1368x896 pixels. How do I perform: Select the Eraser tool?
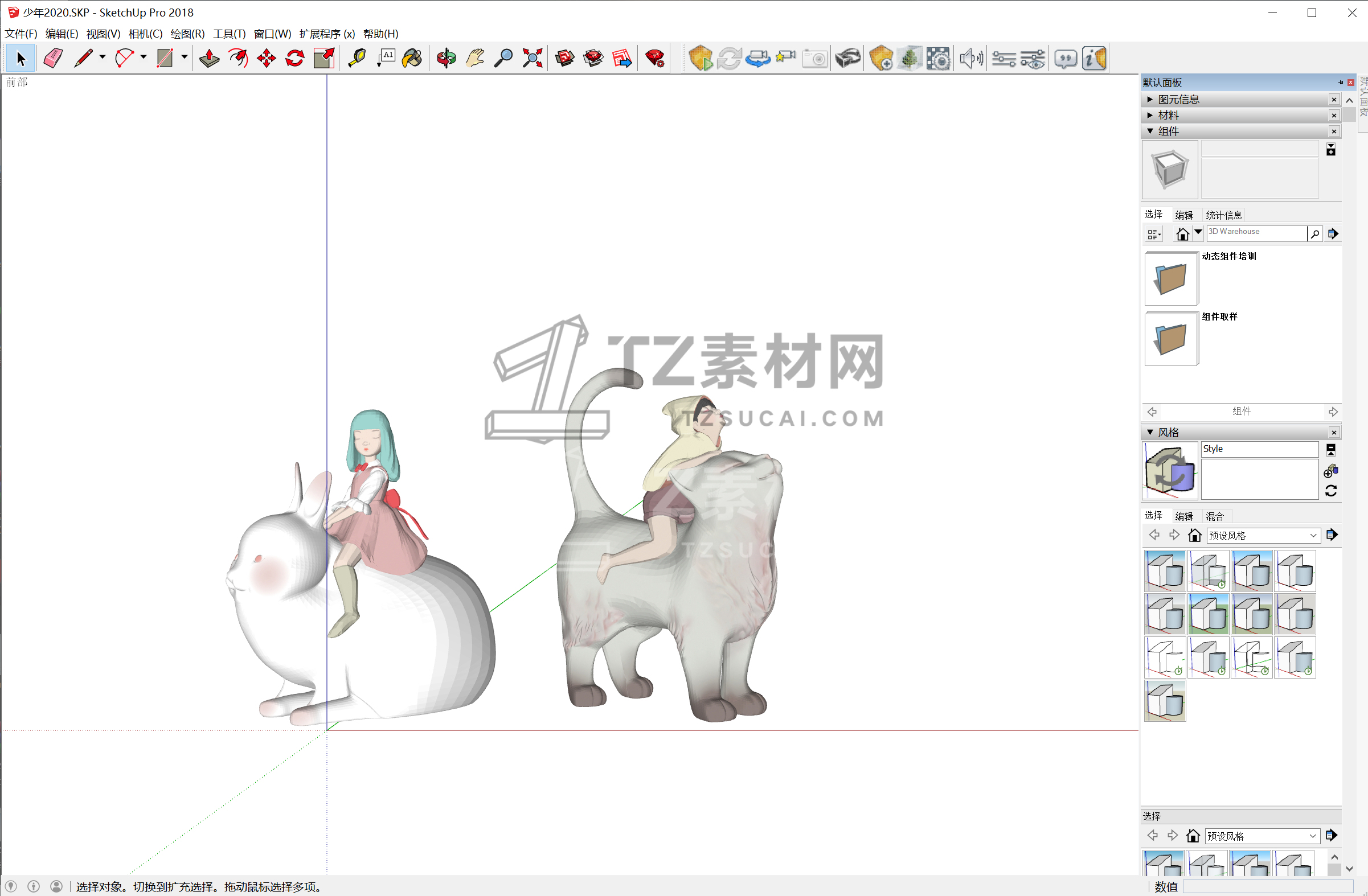(x=53, y=59)
